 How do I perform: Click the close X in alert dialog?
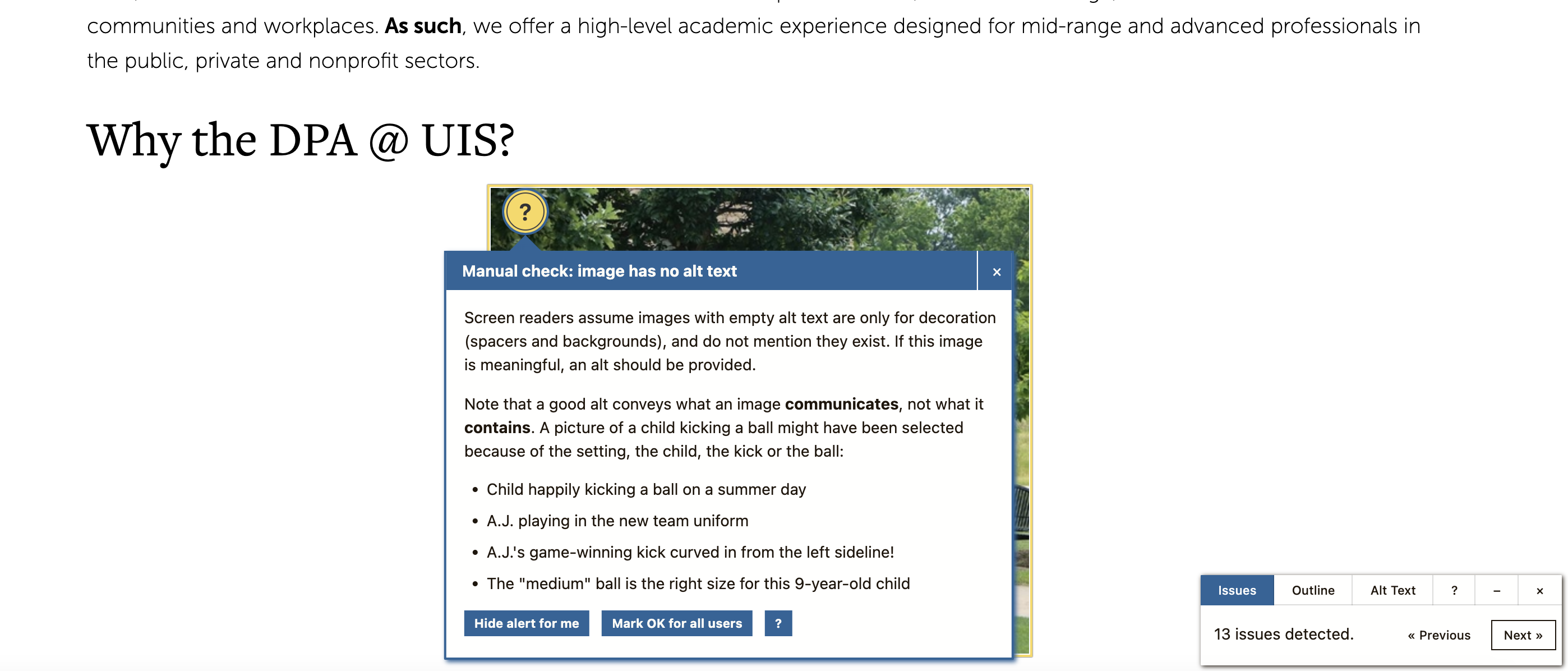tap(995, 270)
